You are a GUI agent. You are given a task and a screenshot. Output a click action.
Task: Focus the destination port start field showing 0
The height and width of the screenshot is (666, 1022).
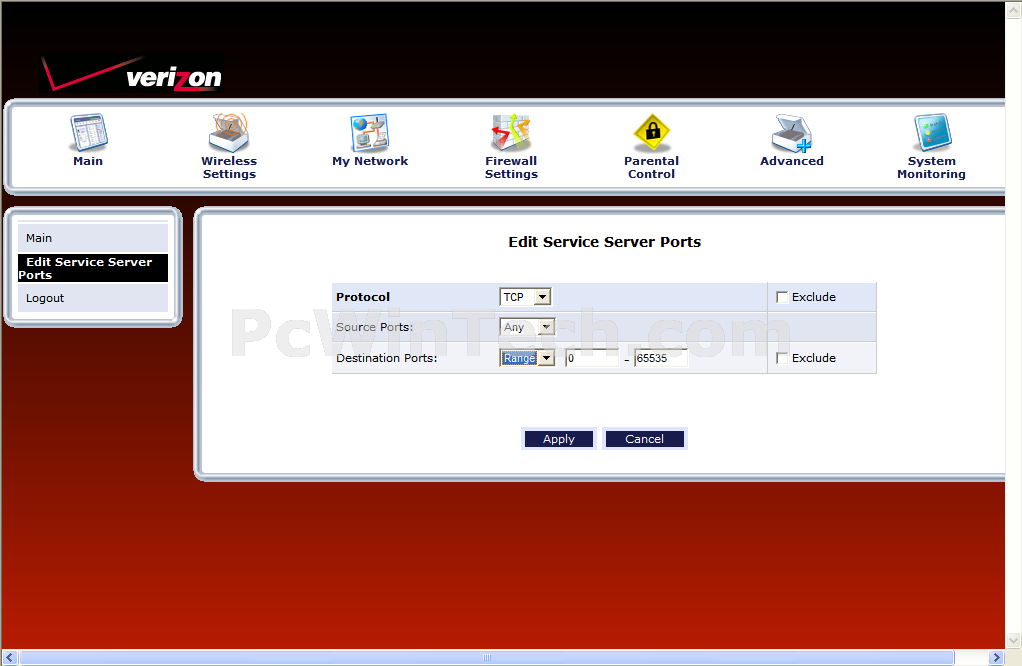tap(592, 358)
